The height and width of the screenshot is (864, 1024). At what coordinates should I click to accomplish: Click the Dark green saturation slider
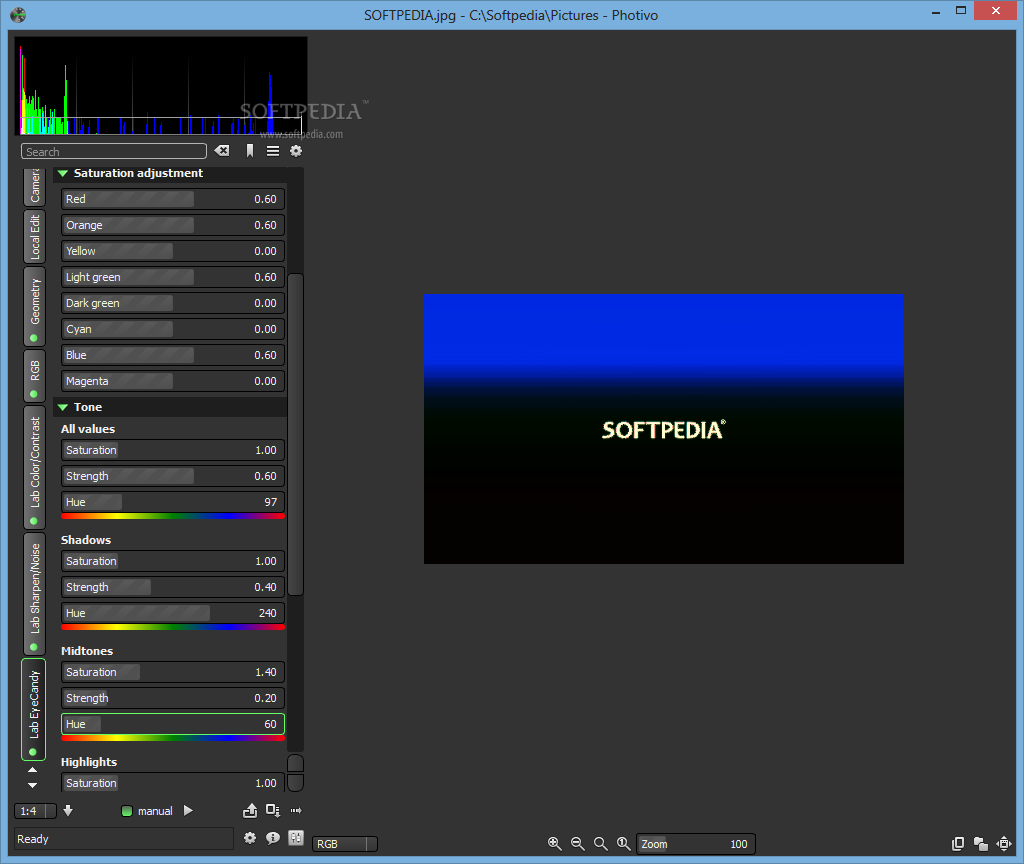pos(173,303)
